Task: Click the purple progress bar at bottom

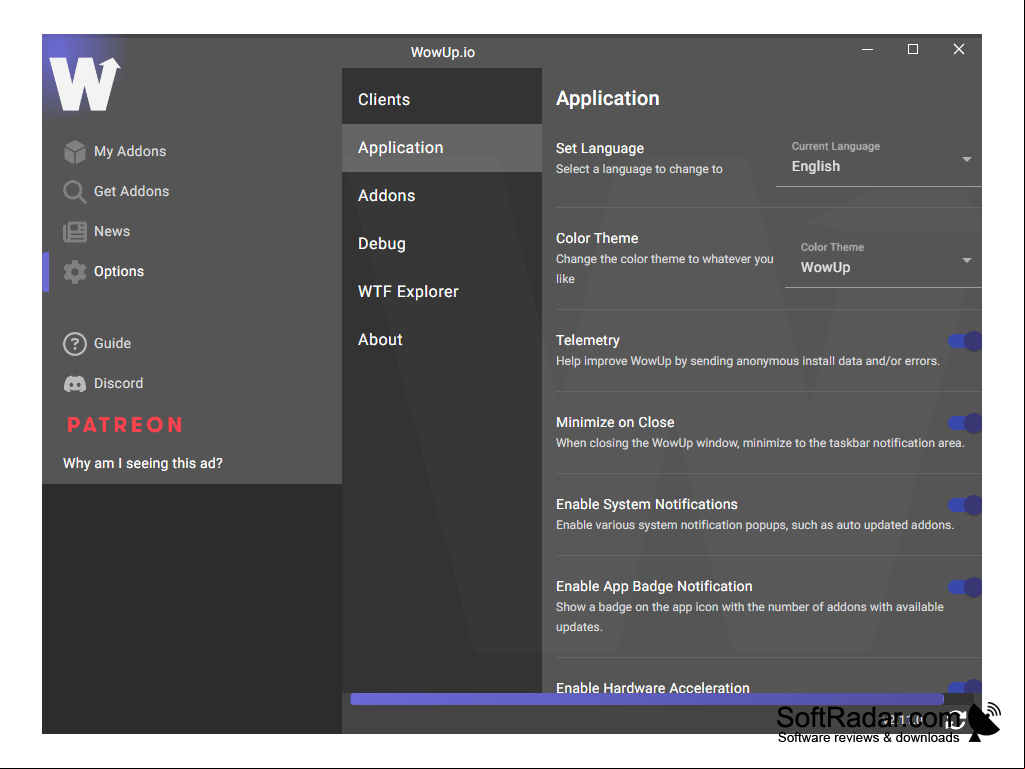Action: (647, 699)
